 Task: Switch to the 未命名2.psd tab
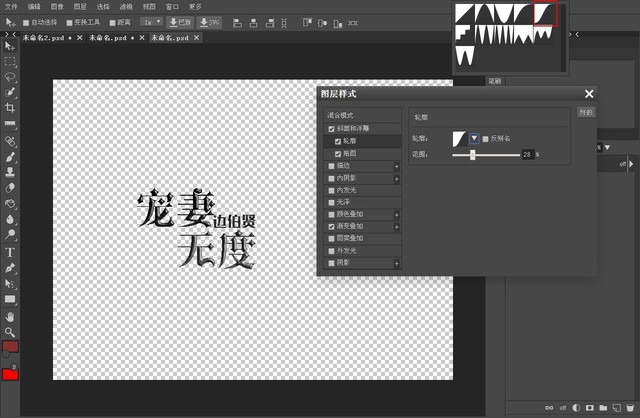click(40, 37)
